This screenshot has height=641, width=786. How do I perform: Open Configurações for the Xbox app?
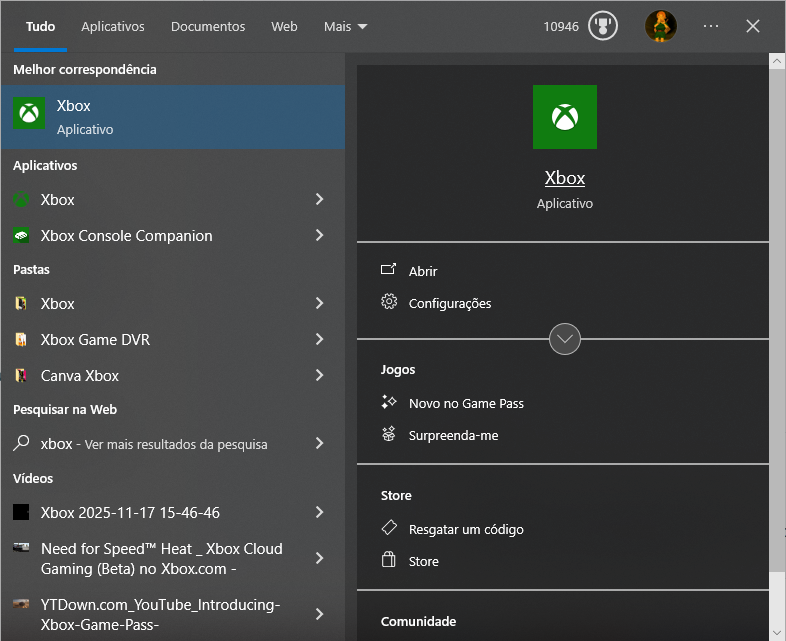point(449,303)
